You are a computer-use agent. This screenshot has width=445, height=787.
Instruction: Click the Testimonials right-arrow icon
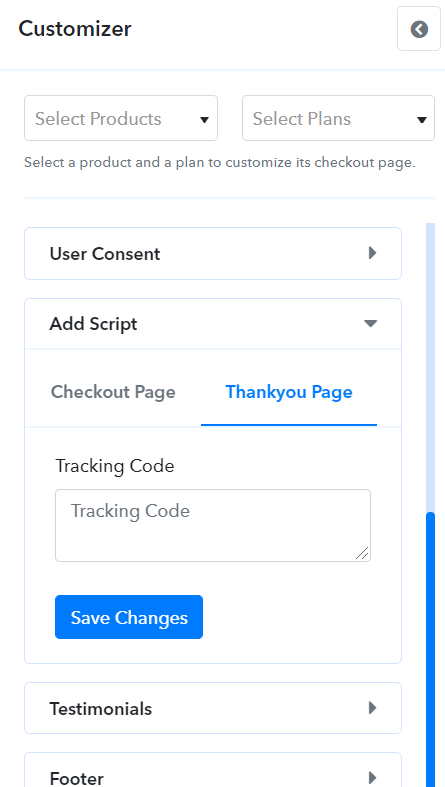tap(372, 708)
